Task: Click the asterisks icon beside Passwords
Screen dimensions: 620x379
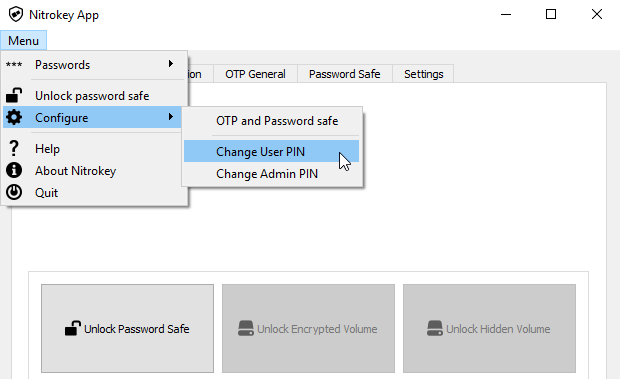Action: [x=14, y=64]
